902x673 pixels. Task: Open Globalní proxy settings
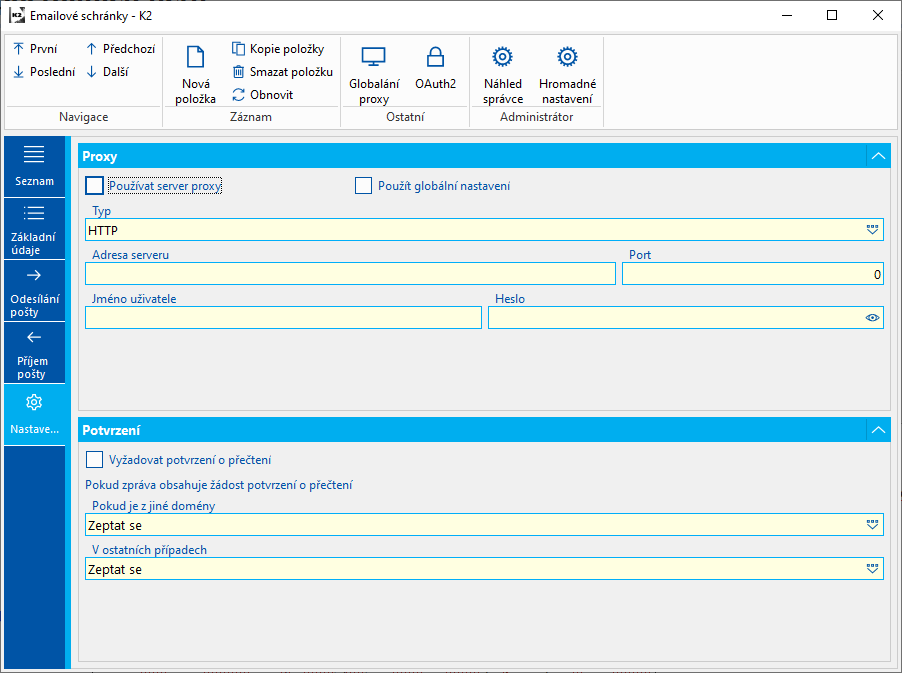pos(374,58)
